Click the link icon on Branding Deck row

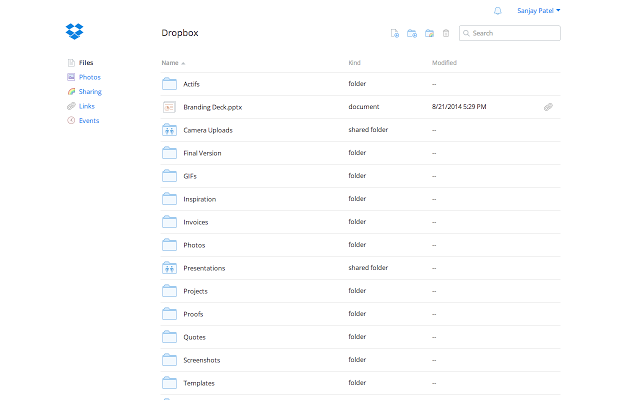pos(548,107)
